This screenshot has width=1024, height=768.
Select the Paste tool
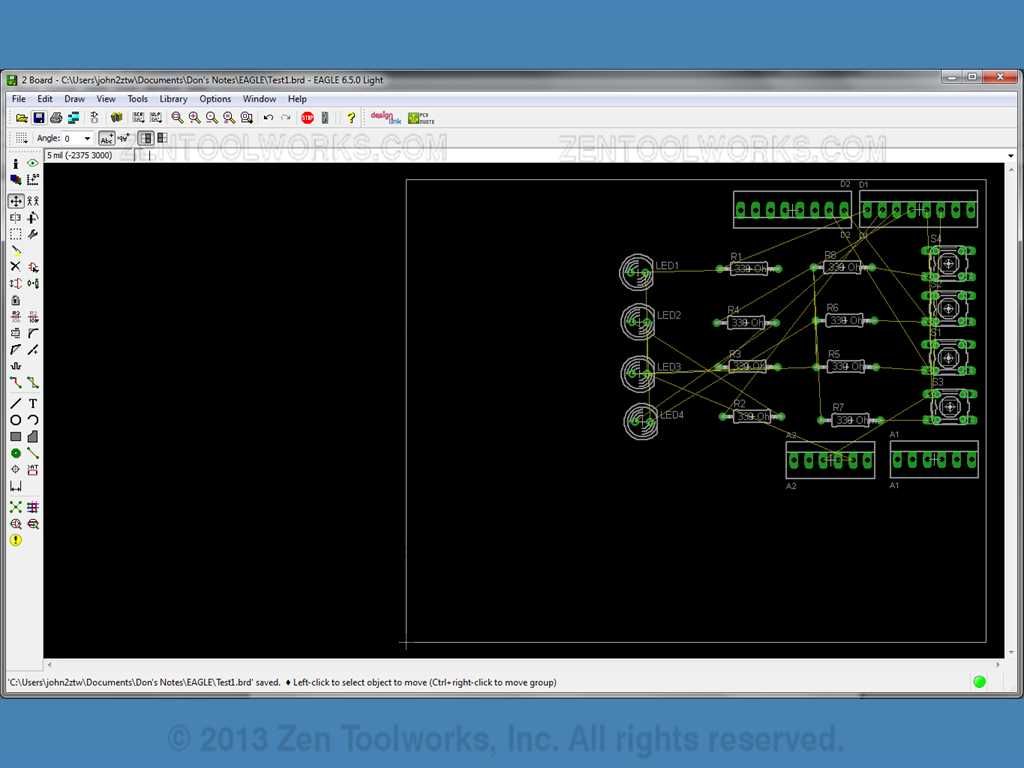point(16,250)
